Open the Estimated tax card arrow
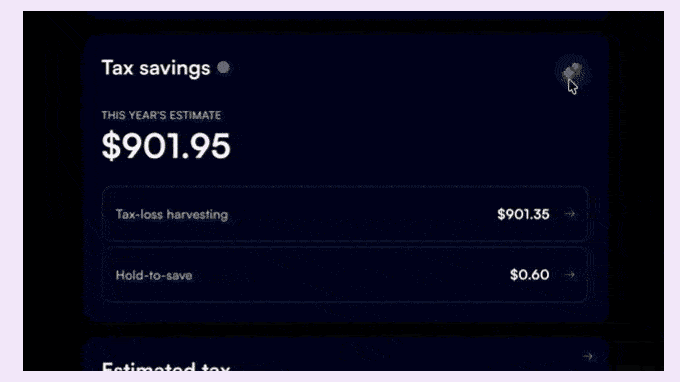Screen dimensions: 680x382 (x=588, y=356)
